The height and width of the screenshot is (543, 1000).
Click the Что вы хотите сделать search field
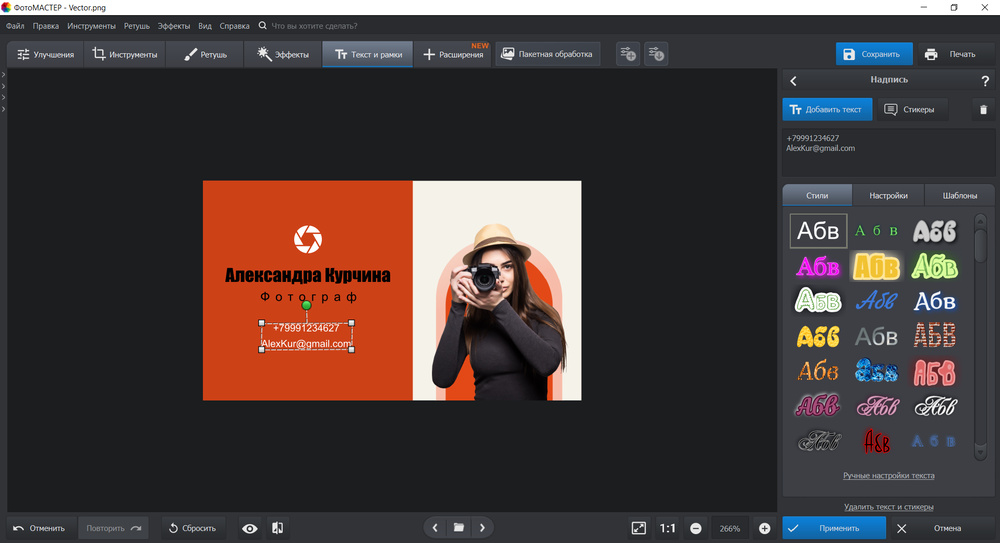(314, 26)
